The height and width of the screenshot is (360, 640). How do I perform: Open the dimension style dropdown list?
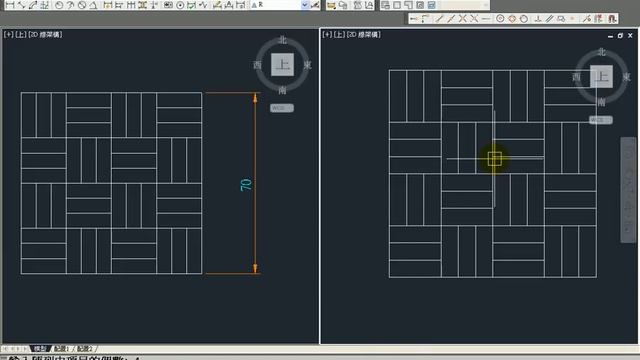point(305,5)
